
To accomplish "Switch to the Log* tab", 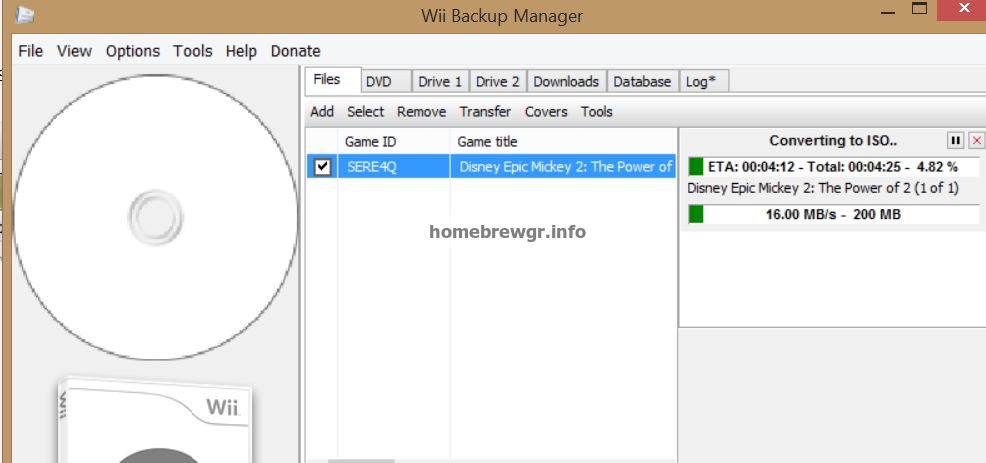I will point(704,82).
